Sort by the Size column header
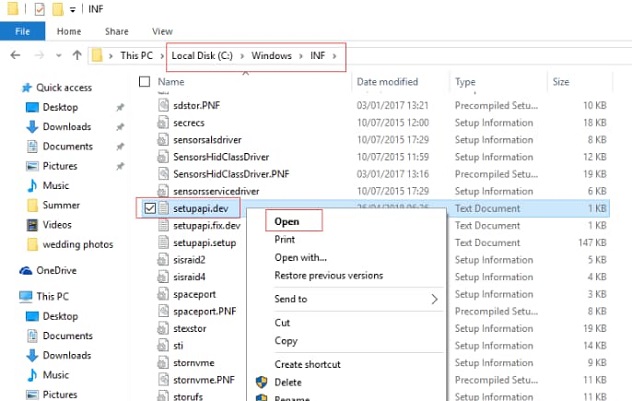632x401 pixels. click(561, 82)
